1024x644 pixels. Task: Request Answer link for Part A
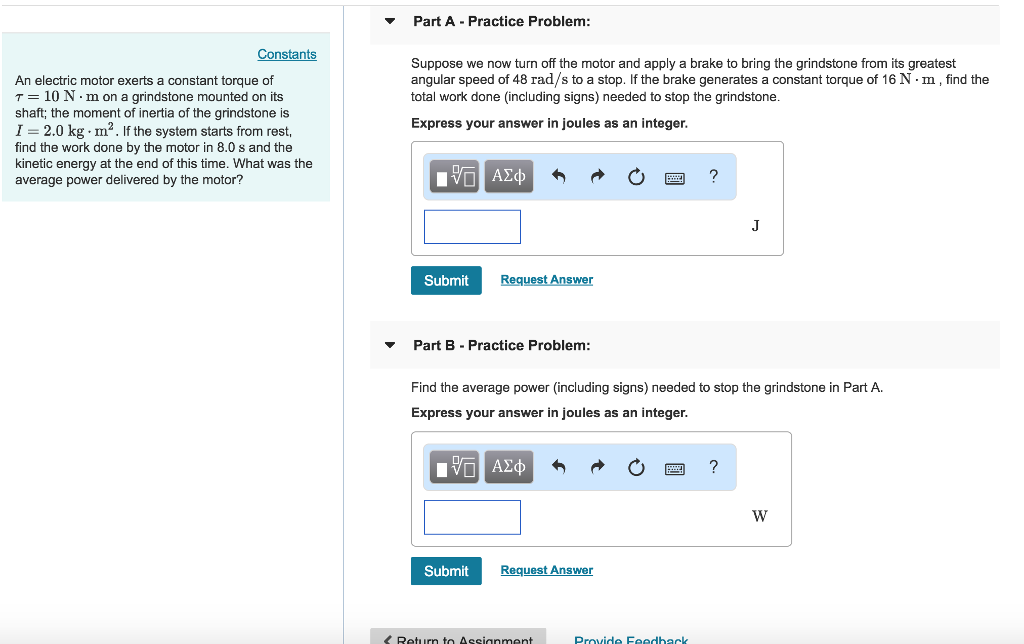[547, 280]
